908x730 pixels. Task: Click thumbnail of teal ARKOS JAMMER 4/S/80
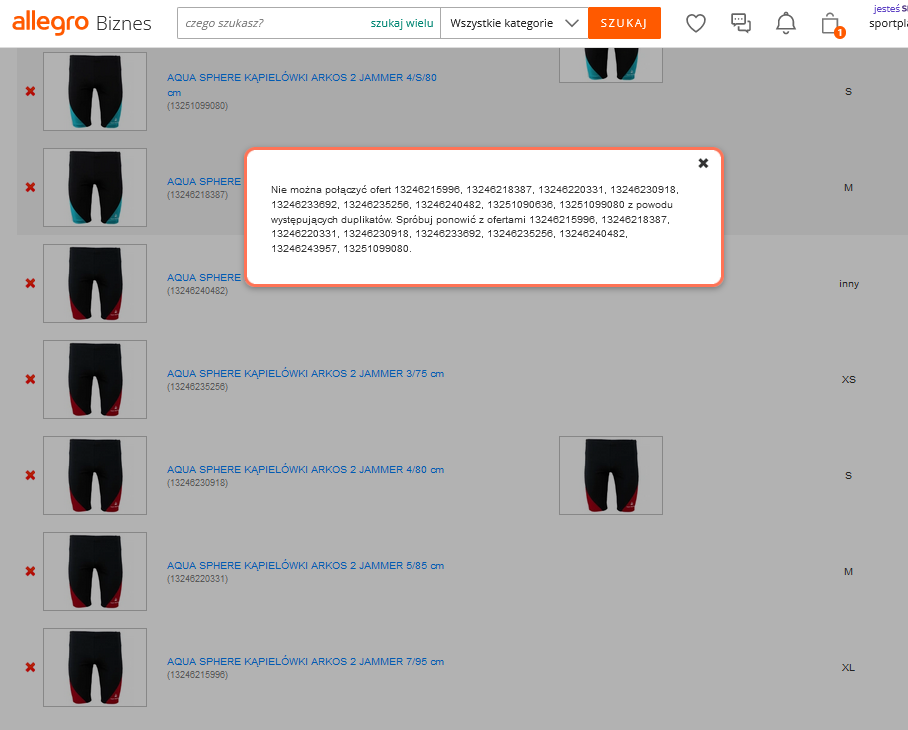[95, 91]
